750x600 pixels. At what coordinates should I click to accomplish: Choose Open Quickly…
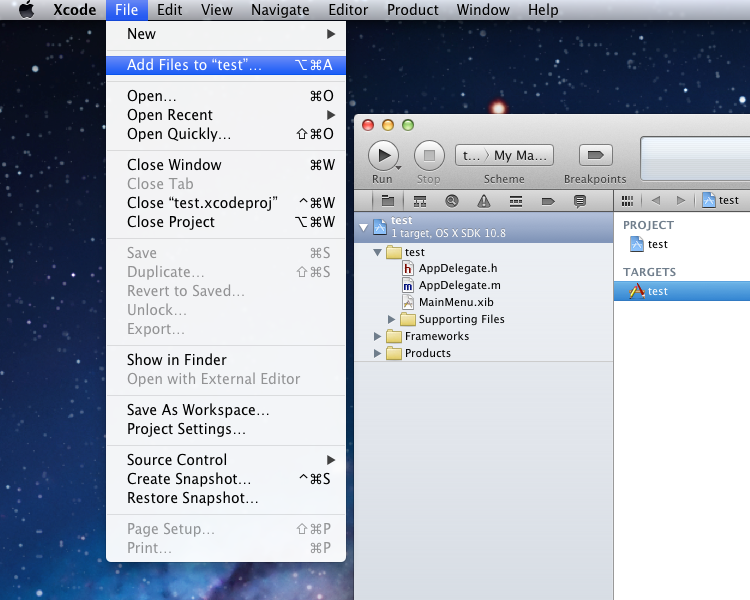click(226, 134)
